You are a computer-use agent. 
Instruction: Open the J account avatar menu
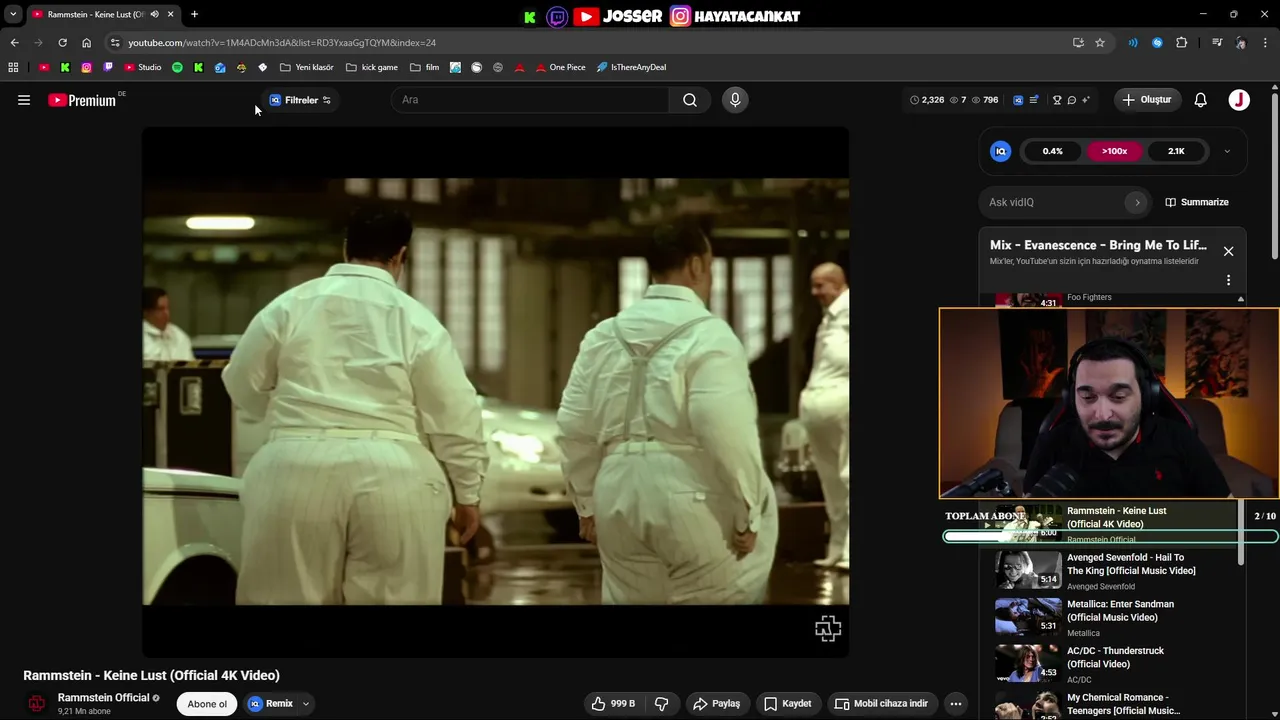click(x=1239, y=100)
